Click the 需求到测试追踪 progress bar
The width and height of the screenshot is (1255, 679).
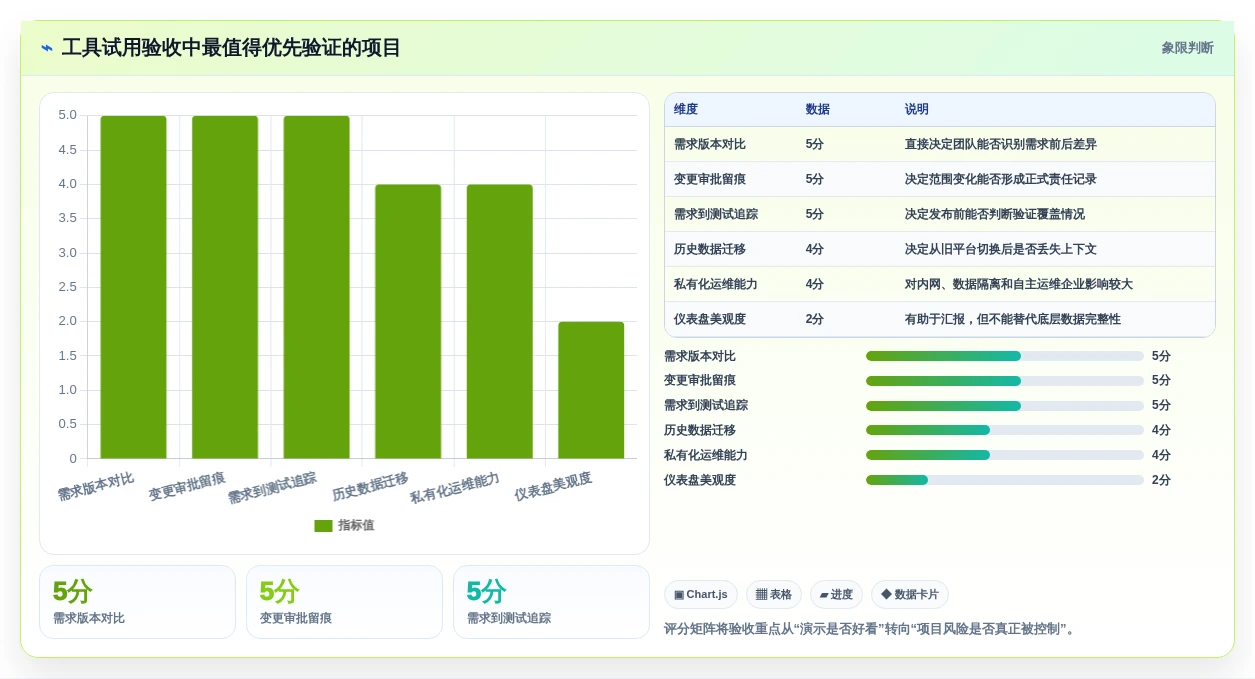coord(1005,406)
